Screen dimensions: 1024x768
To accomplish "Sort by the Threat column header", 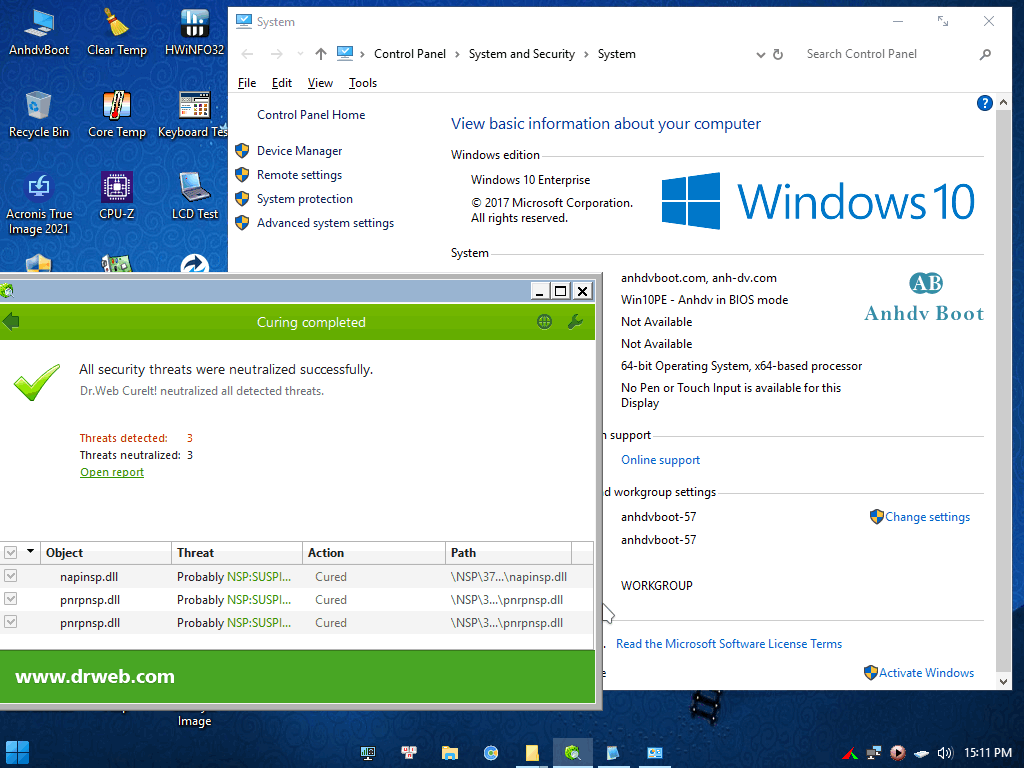I will 236,552.
